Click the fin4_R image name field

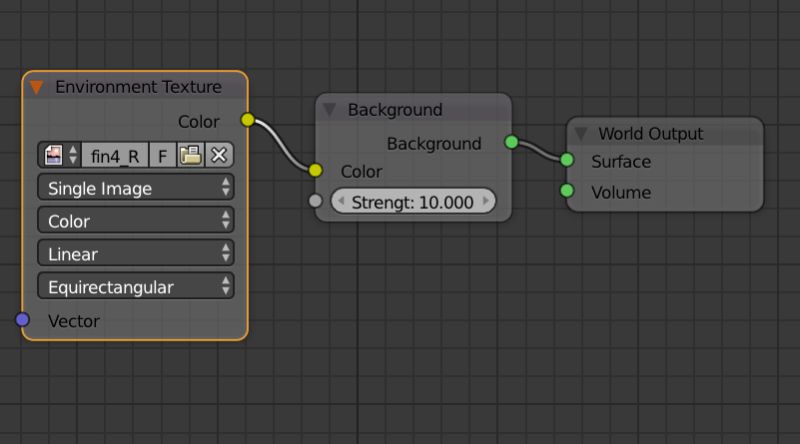115,155
